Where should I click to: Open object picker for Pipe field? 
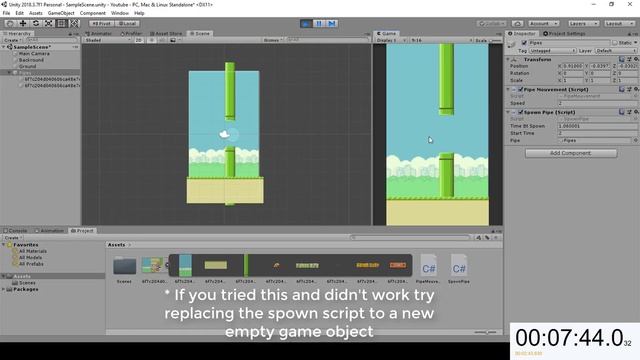click(x=635, y=140)
